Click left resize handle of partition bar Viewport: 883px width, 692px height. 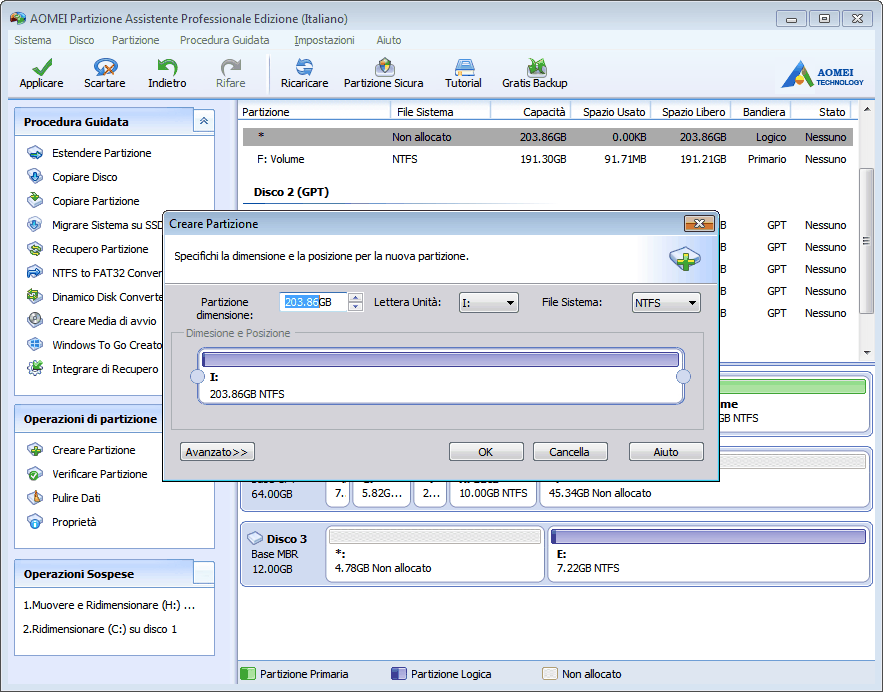coord(197,376)
